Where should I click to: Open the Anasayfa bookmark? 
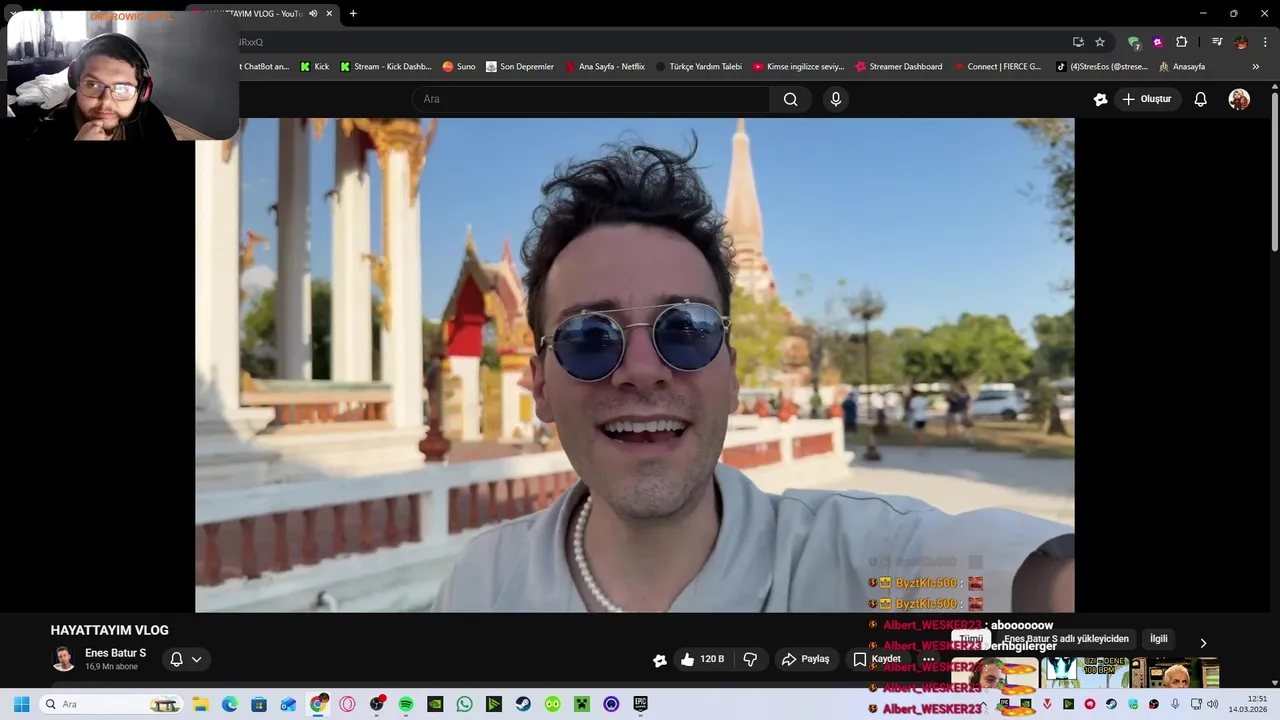tap(1182, 67)
